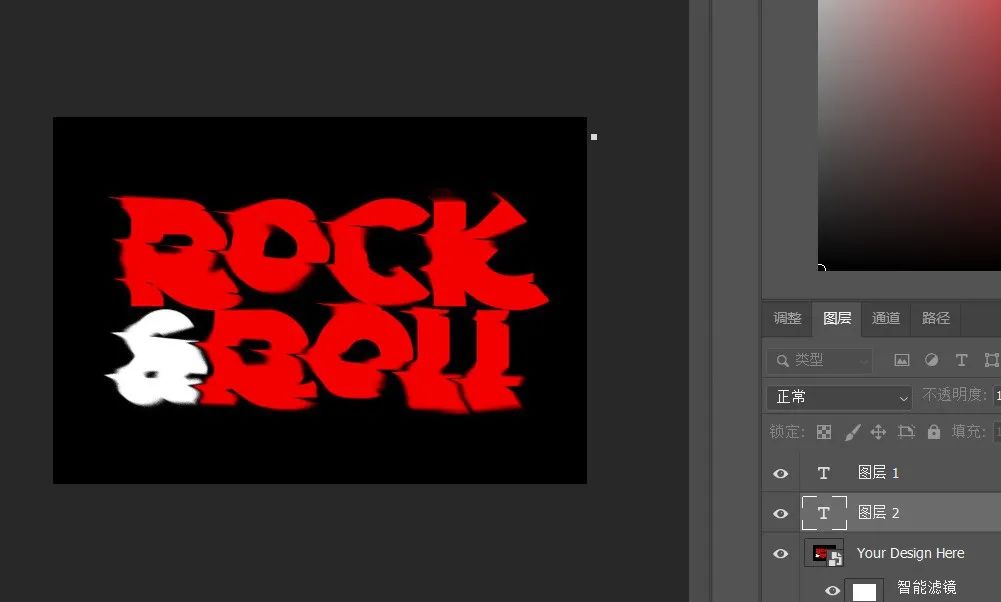Click the type layer filter icon

(x=962, y=360)
